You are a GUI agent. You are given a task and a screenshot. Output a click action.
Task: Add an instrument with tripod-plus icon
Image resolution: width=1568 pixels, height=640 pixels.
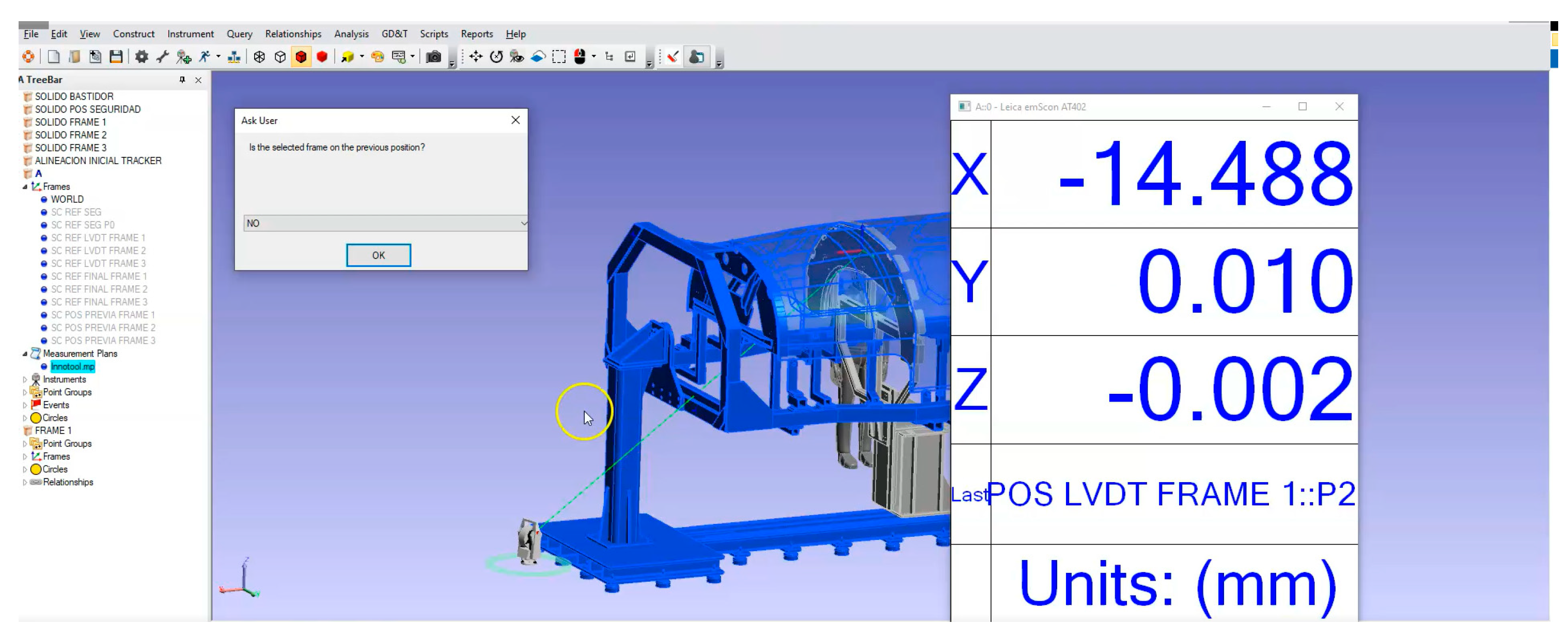[x=183, y=57]
